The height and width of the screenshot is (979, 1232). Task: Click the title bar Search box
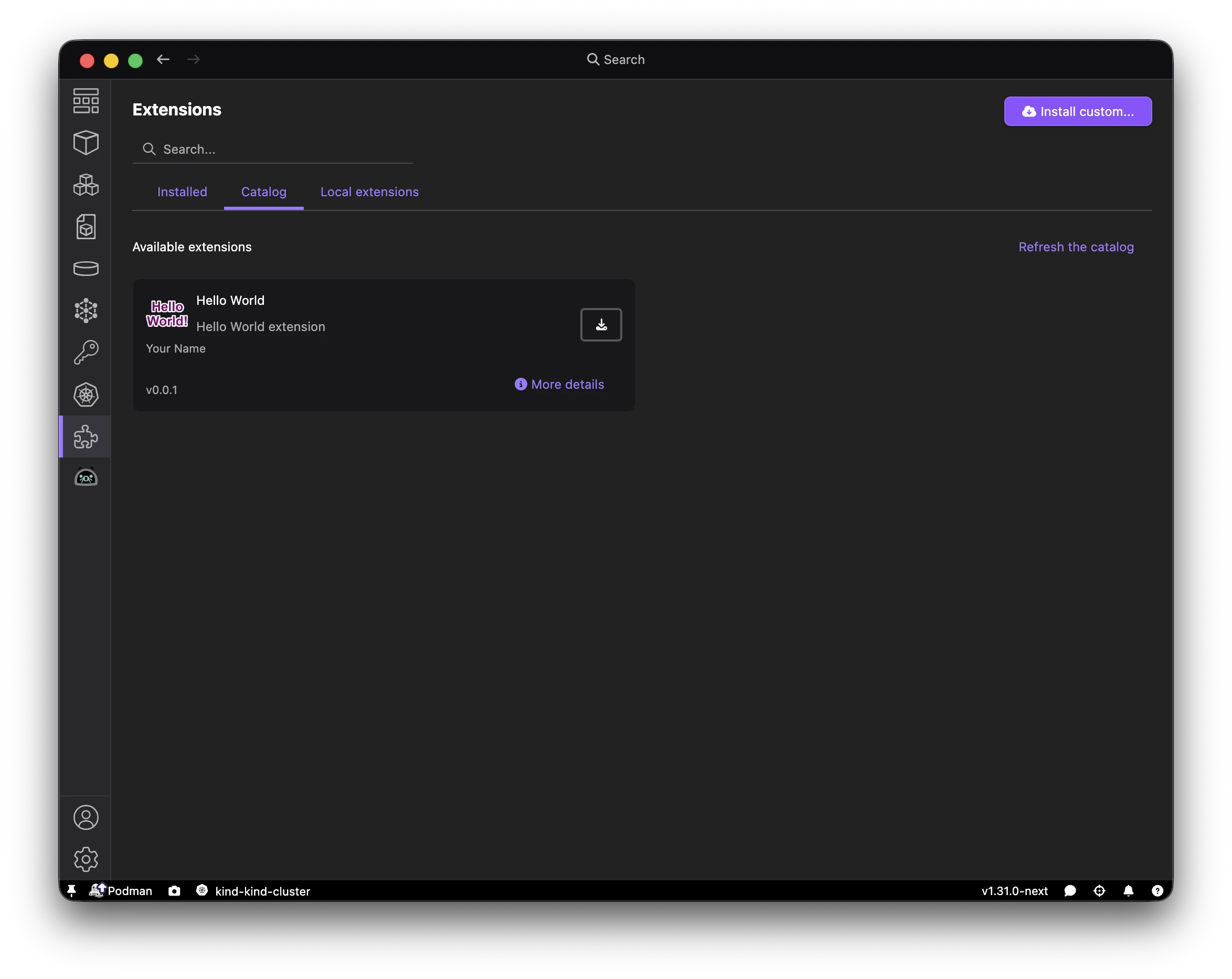(x=615, y=59)
